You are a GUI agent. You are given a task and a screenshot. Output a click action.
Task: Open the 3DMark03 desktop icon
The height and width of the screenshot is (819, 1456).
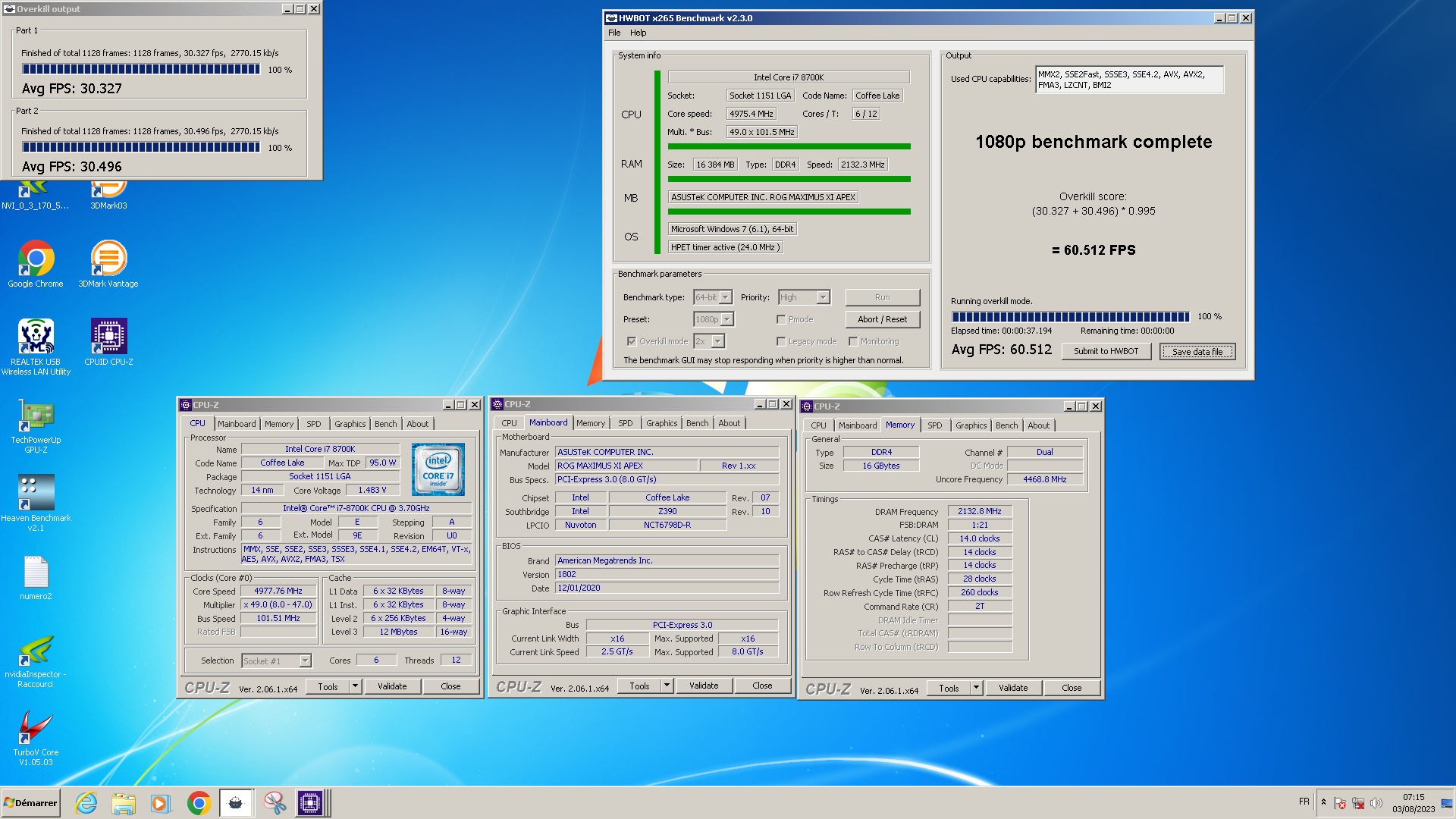(108, 196)
